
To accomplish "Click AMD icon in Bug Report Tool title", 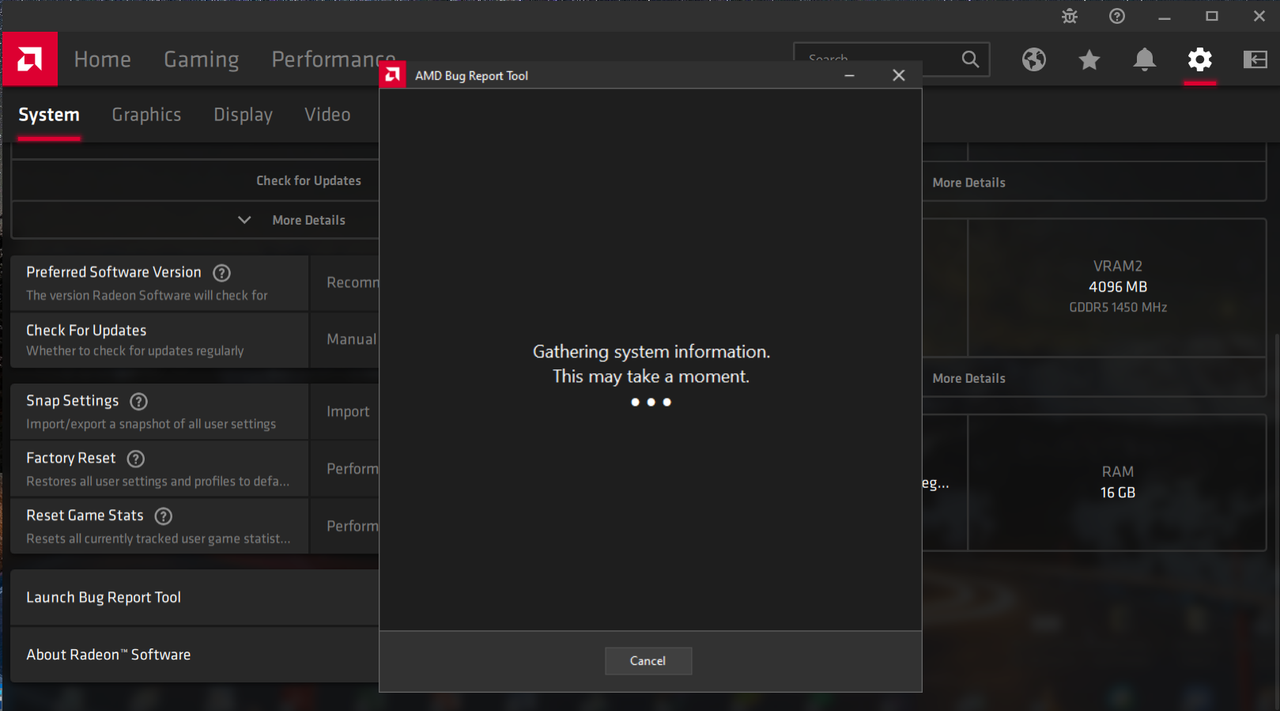I will 393,75.
